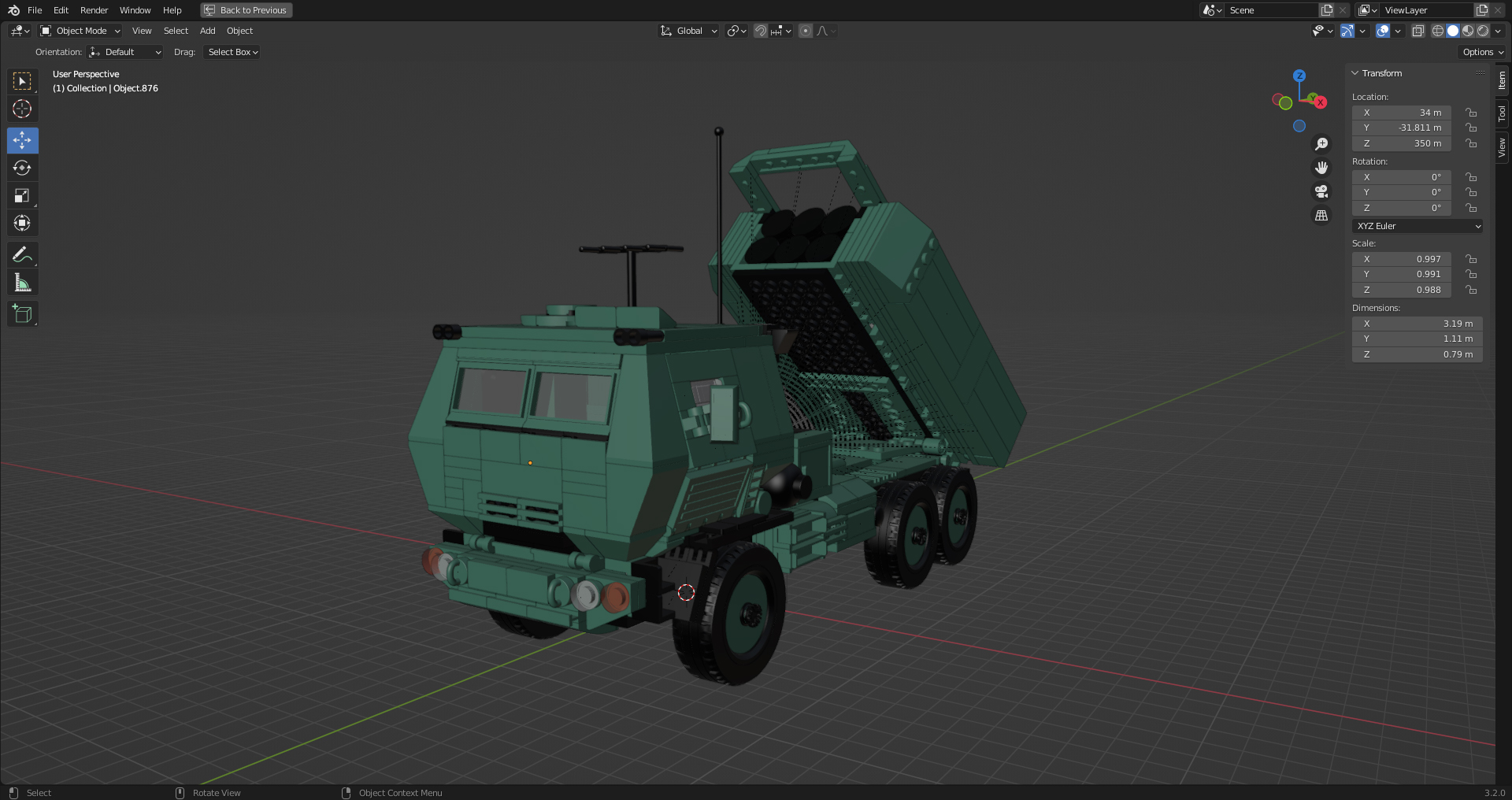This screenshot has width=1512, height=800.
Task: Toggle X-ray display mode
Action: pyautogui.click(x=1417, y=31)
